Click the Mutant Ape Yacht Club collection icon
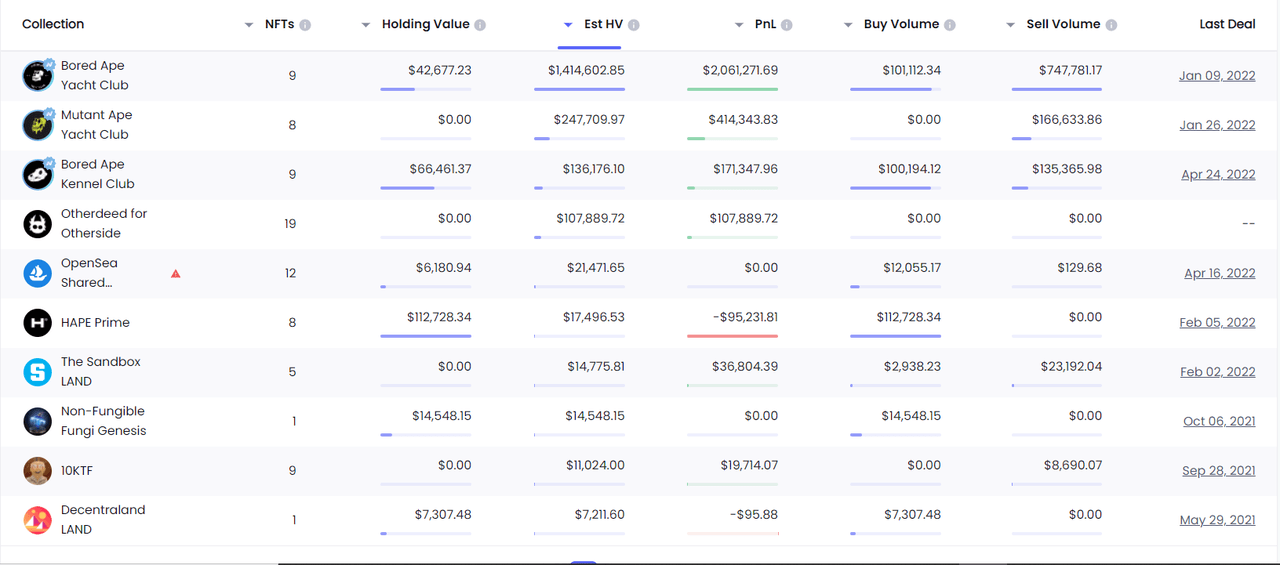The width and height of the screenshot is (1280, 565). click(38, 125)
